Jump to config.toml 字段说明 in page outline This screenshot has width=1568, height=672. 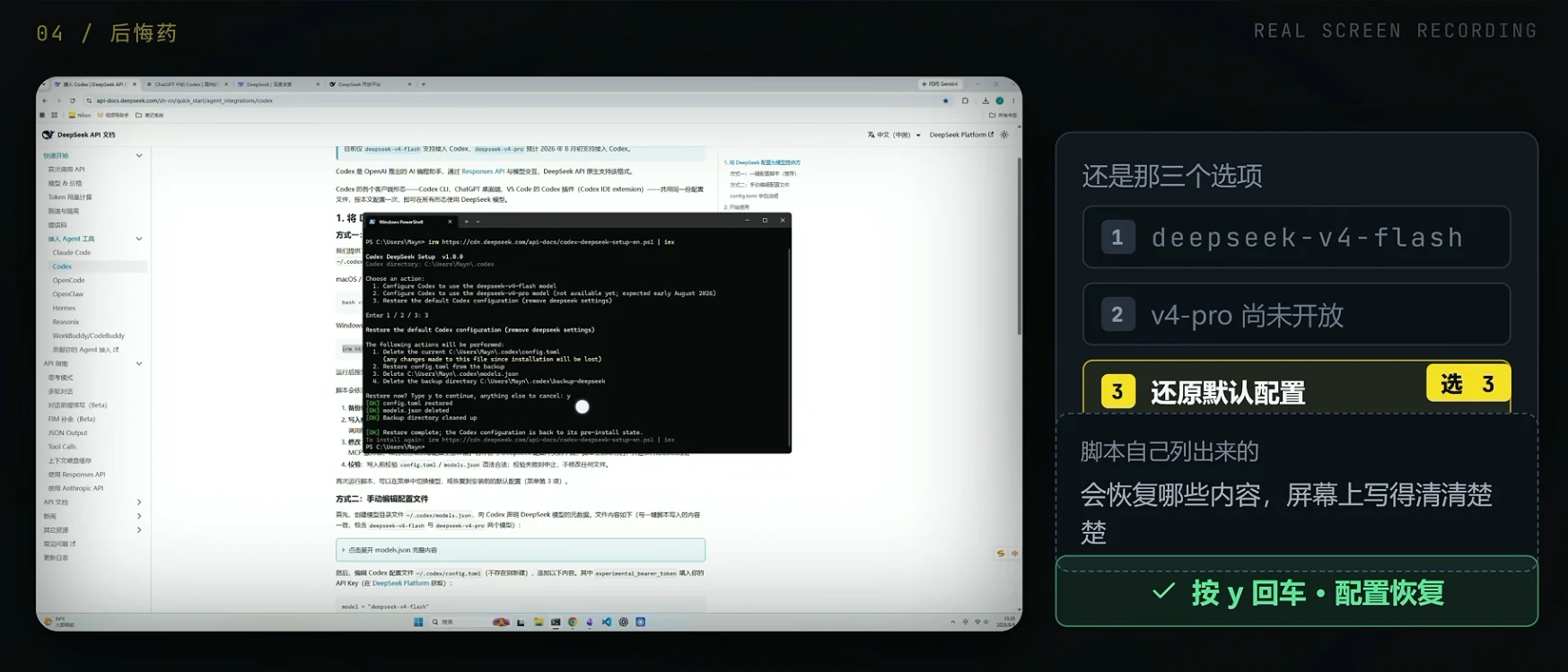pyautogui.click(x=754, y=196)
